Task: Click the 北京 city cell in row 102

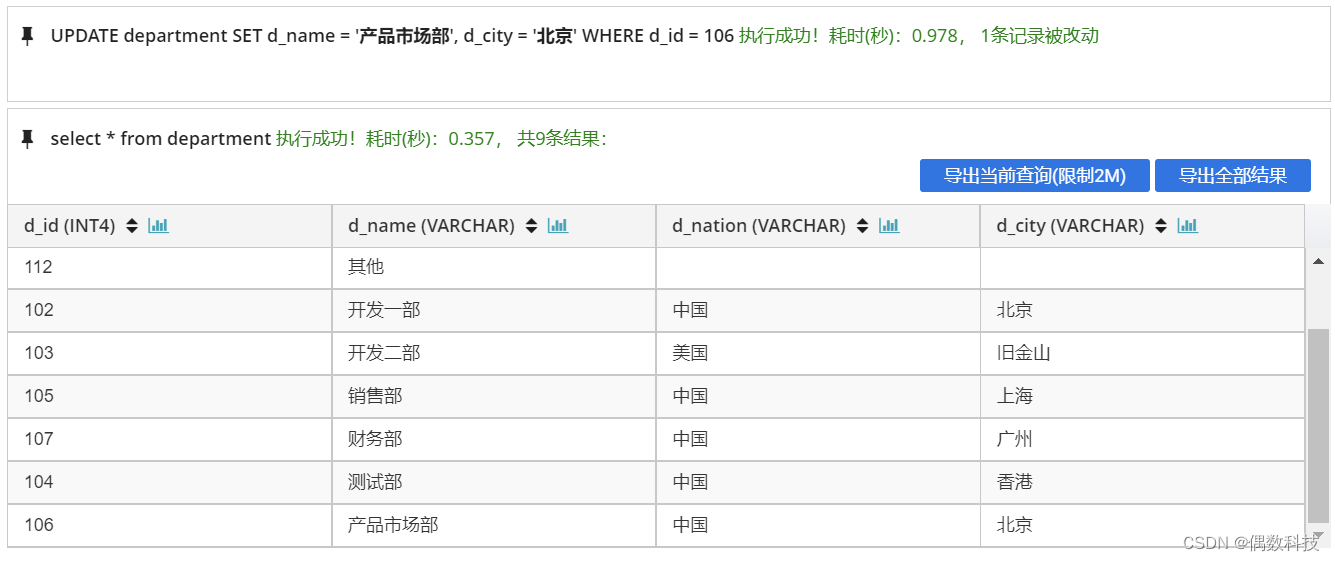Action: point(1142,310)
